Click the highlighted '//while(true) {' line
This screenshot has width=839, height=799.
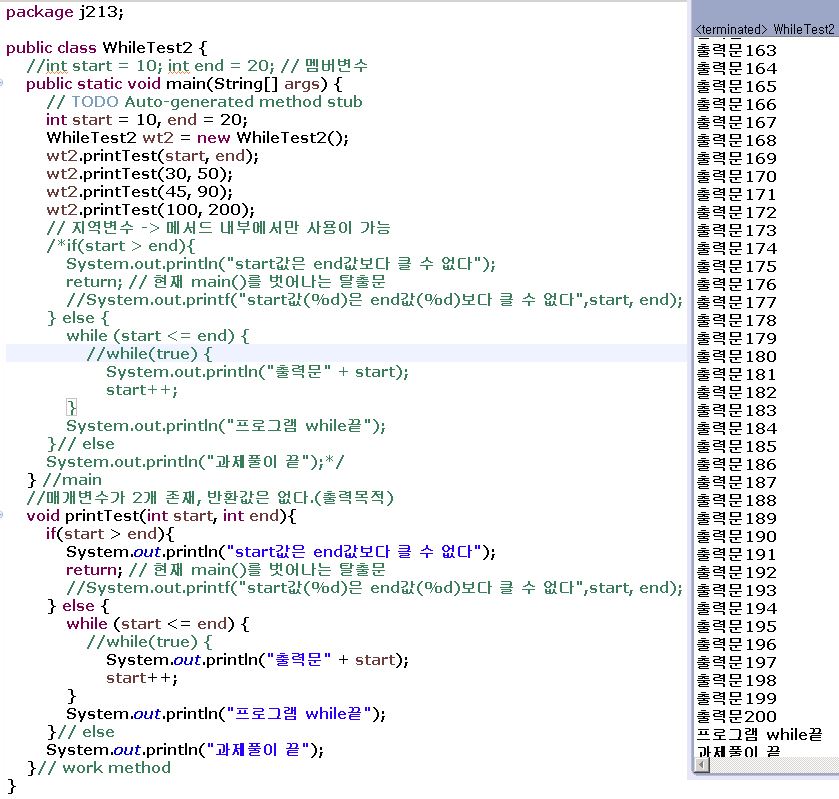[x=149, y=354]
